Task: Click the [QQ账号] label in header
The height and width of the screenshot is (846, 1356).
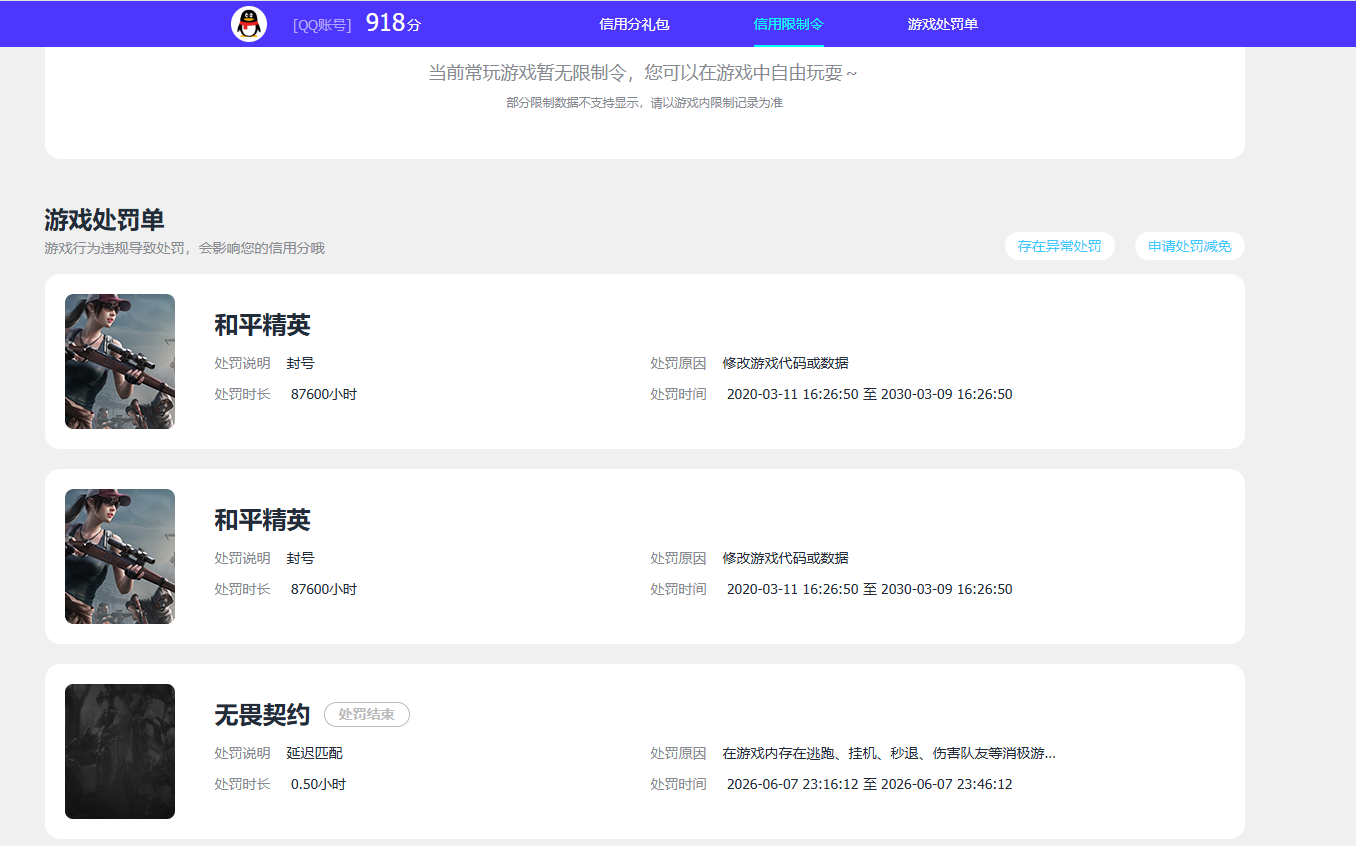Action: [322, 25]
